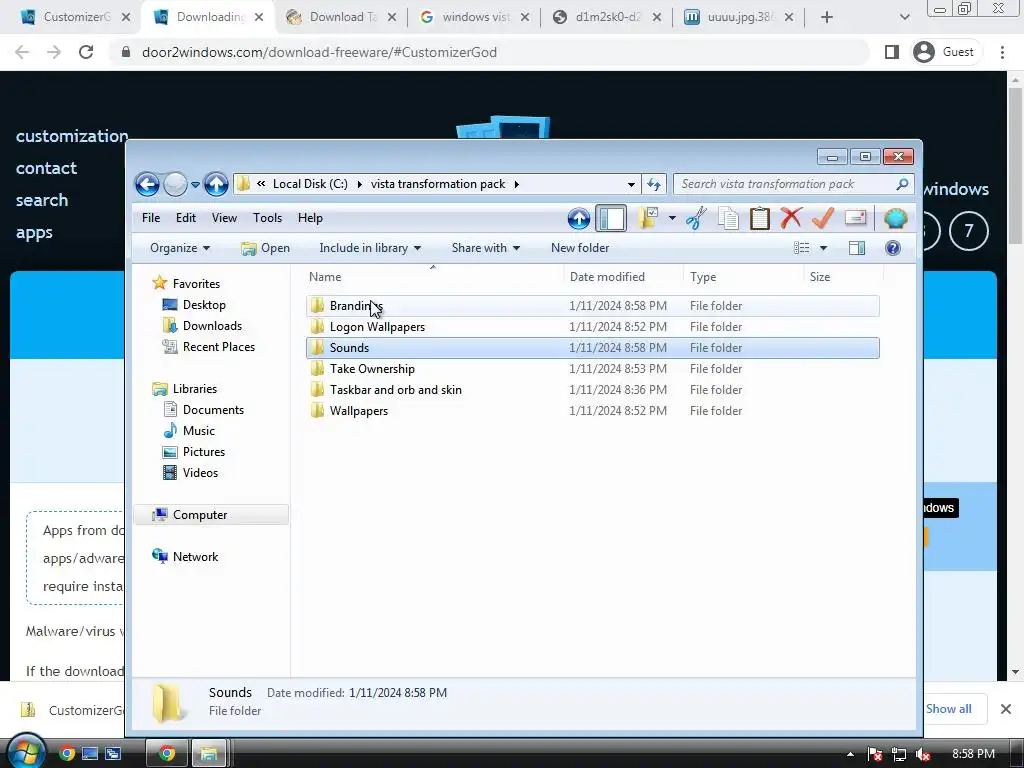The width and height of the screenshot is (1024, 768).
Task: Open Recent Places in Favorites
Action: (x=218, y=347)
